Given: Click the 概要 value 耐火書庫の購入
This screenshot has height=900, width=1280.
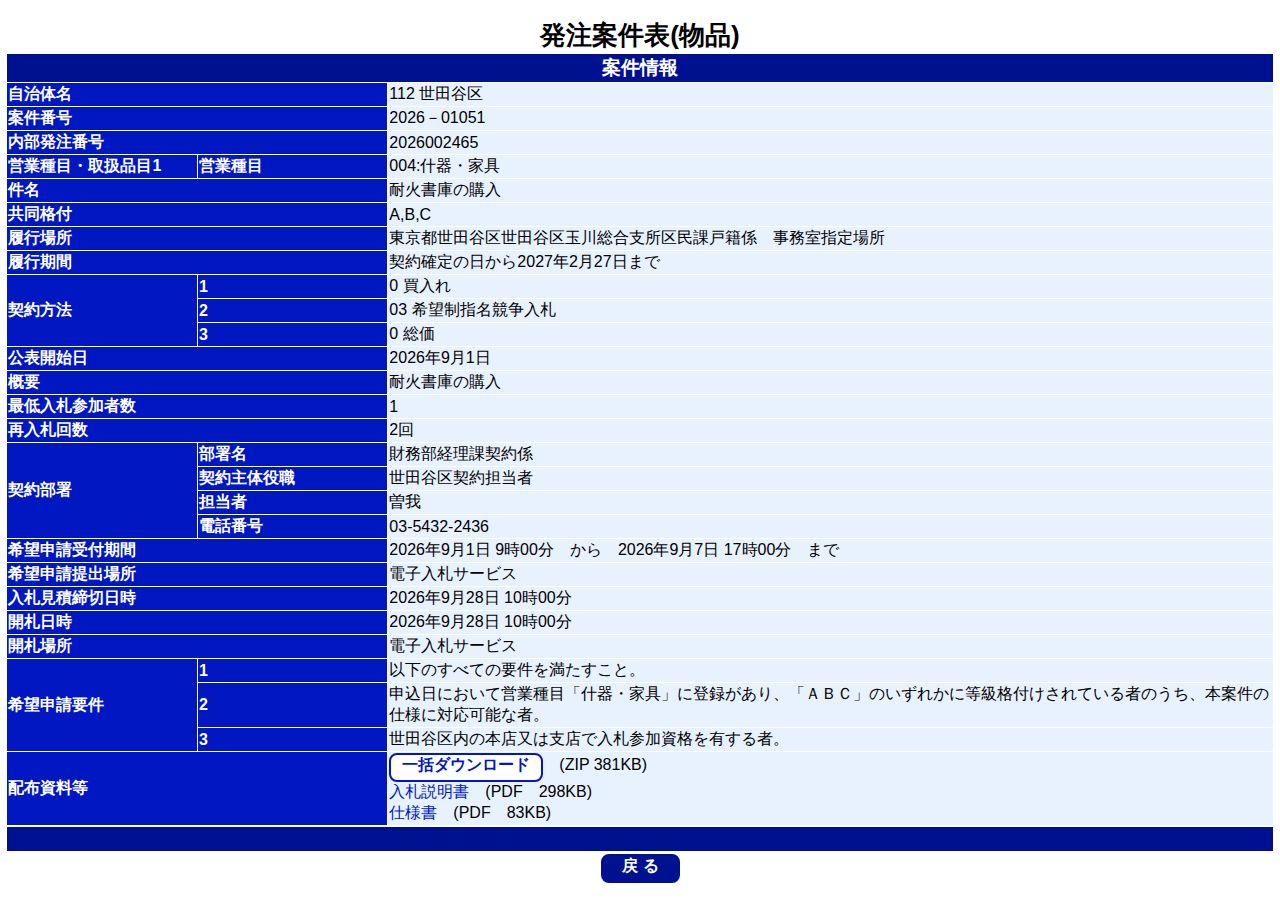Looking at the screenshot, I should click(445, 382).
